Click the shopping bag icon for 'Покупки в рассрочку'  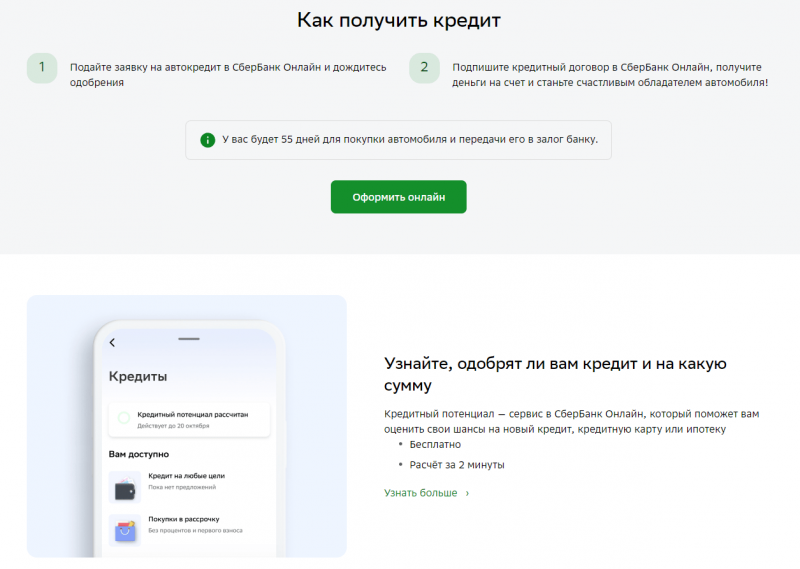(x=124, y=530)
